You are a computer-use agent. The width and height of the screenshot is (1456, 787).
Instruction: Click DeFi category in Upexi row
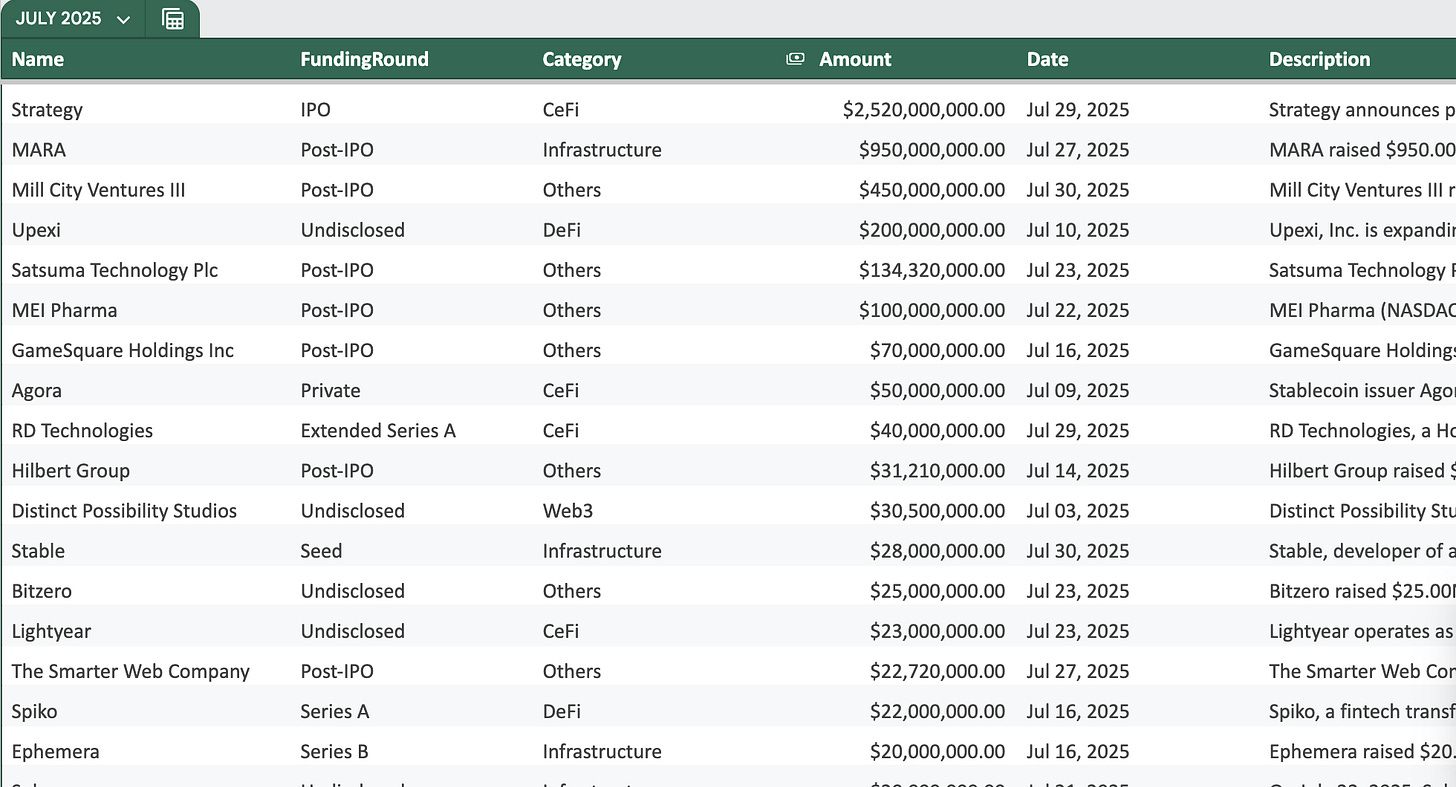561,230
